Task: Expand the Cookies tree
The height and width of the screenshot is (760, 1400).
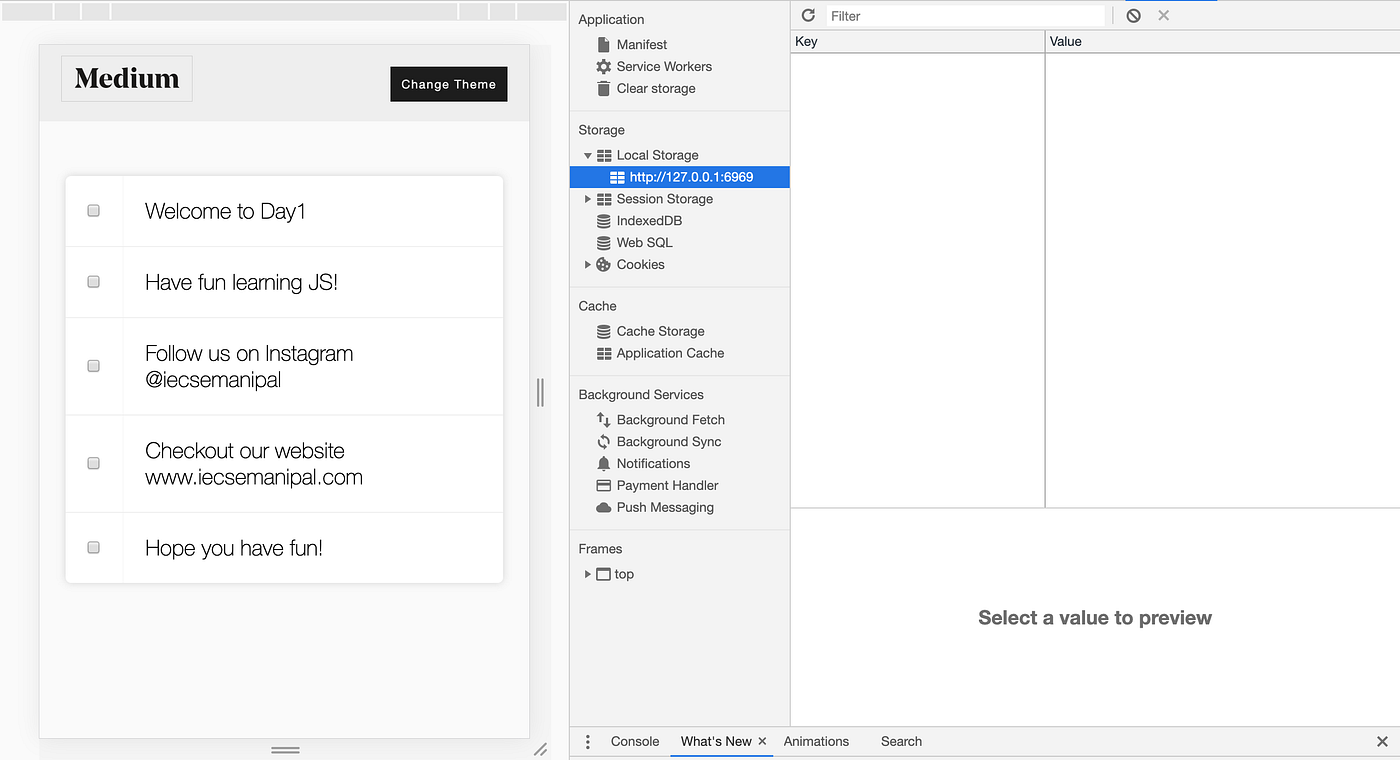Action: coord(588,265)
